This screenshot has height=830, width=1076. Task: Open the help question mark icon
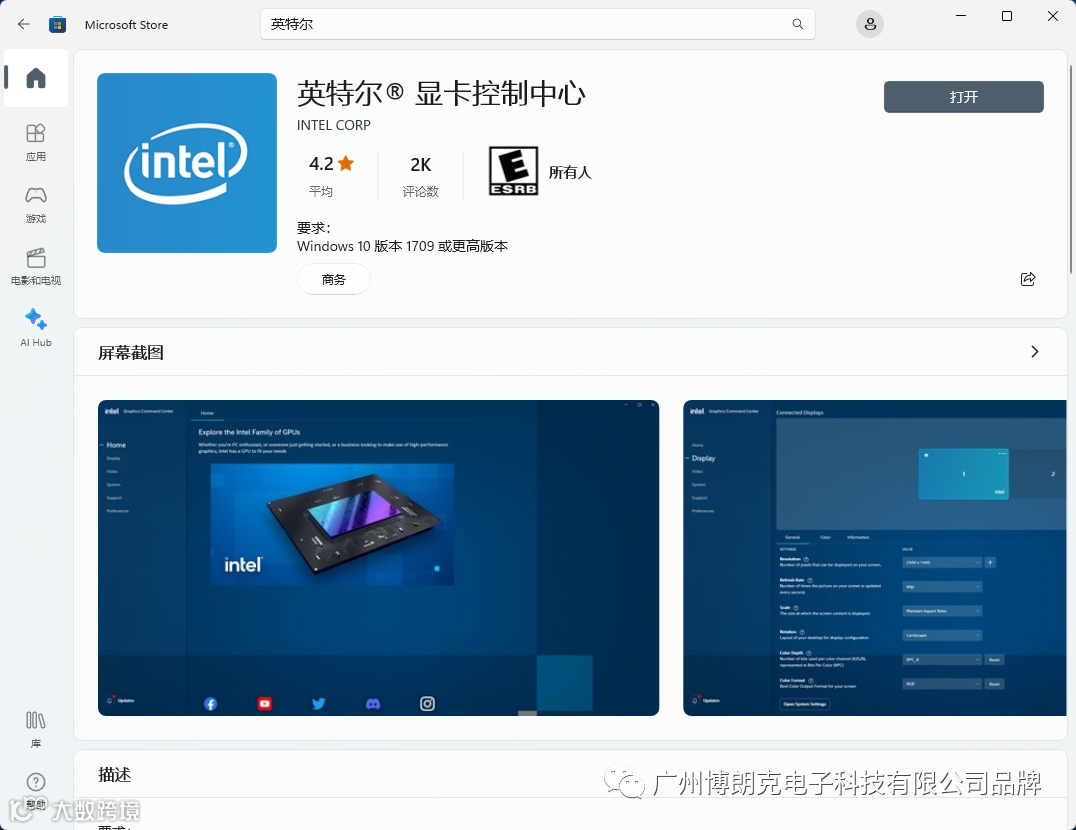pyautogui.click(x=36, y=782)
